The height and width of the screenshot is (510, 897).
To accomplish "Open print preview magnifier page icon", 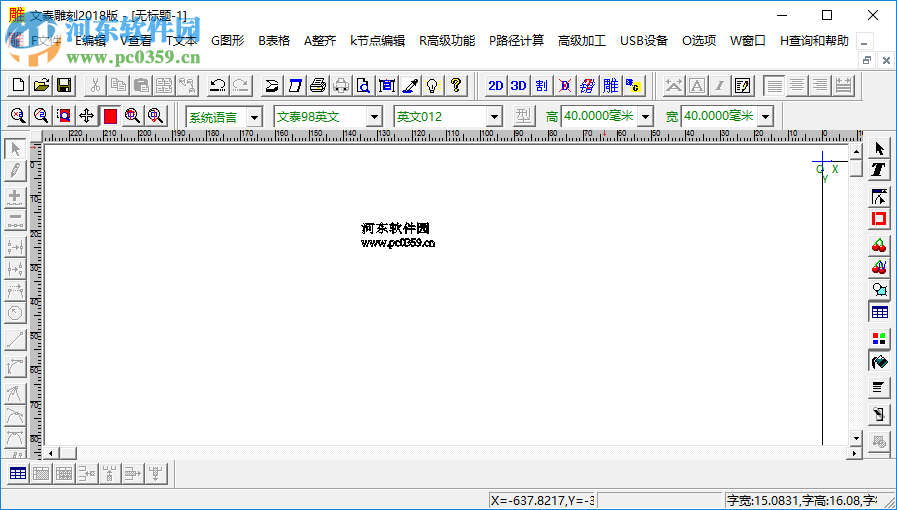I will pyautogui.click(x=364, y=86).
